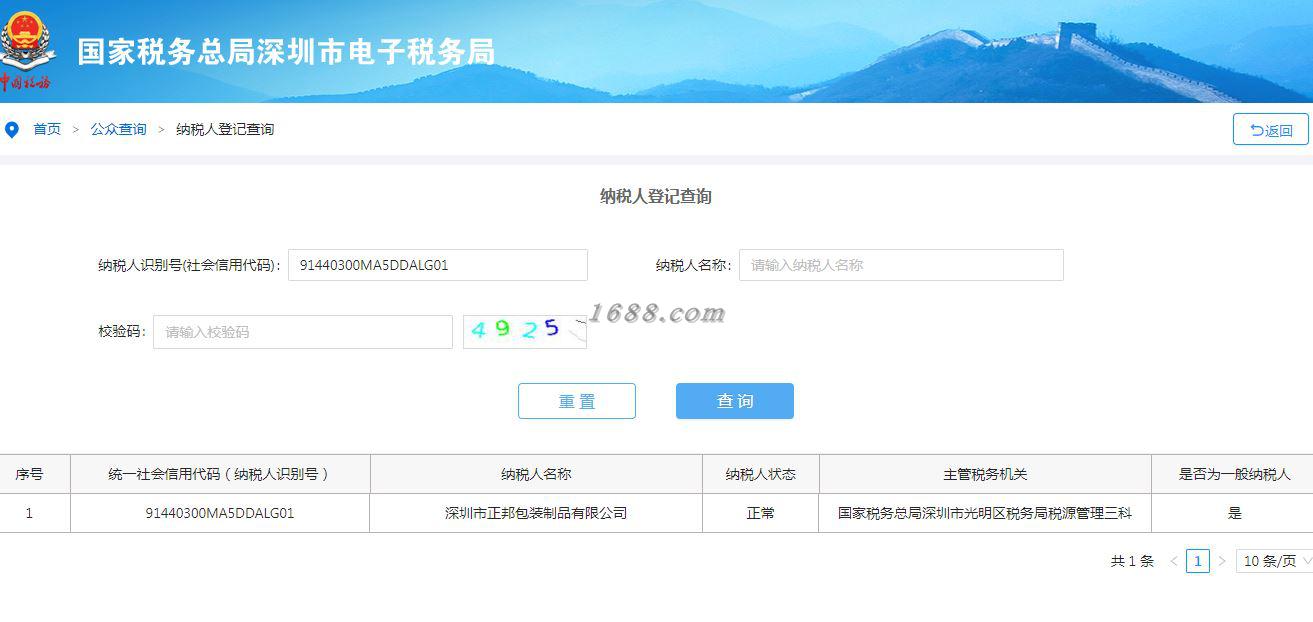The width and height of the screenshot is (1313, 622).
Task: Click the 返回 button
Action: [1271, 129]
